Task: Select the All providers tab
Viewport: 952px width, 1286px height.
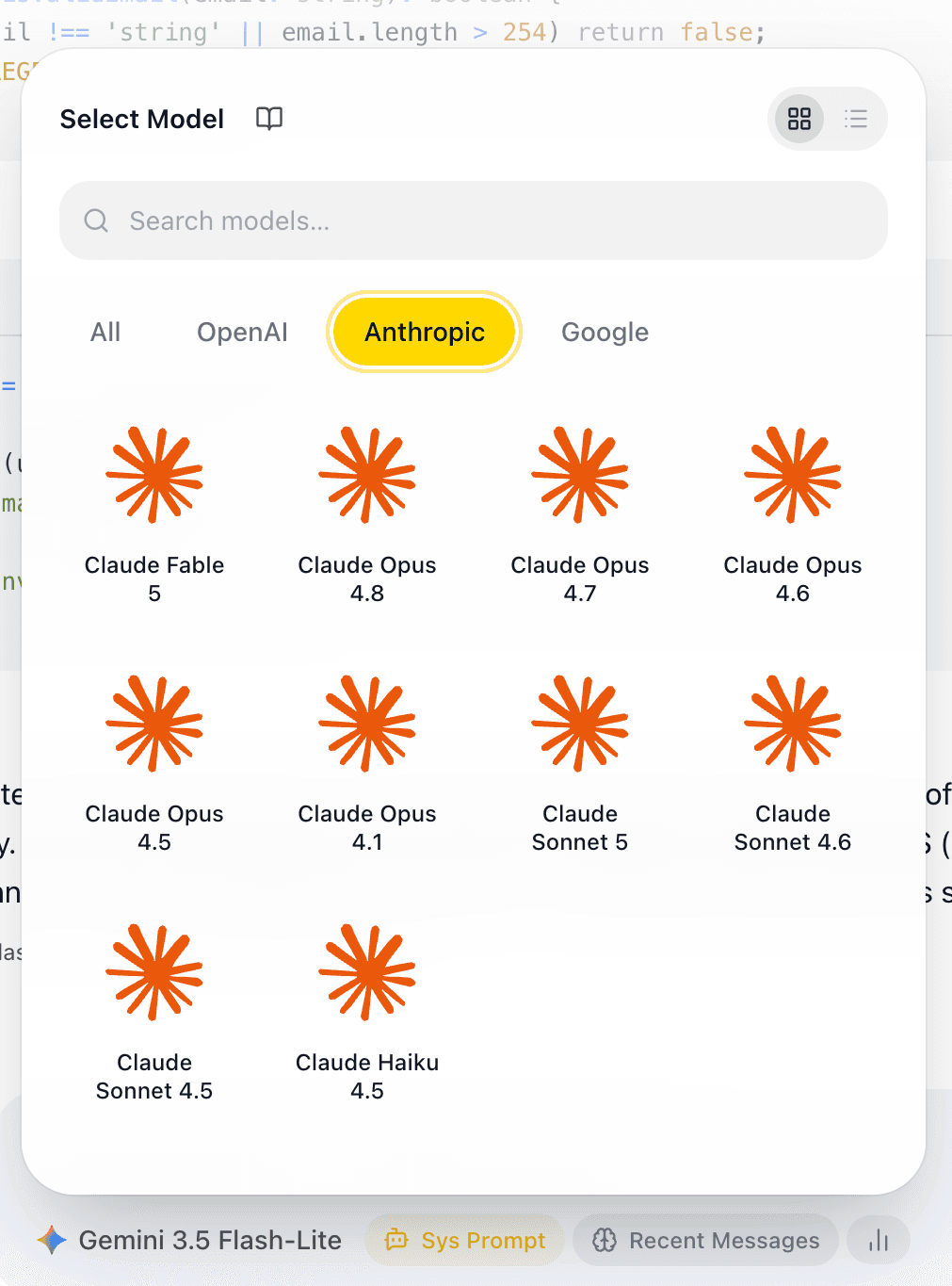Action: [105, 333]
